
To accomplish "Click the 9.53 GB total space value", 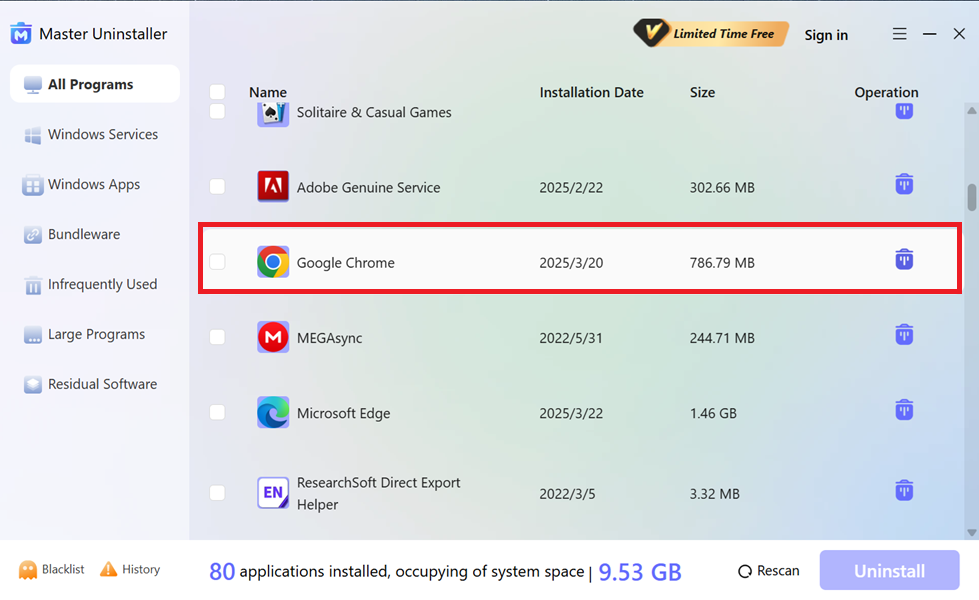I will (639, 572).
